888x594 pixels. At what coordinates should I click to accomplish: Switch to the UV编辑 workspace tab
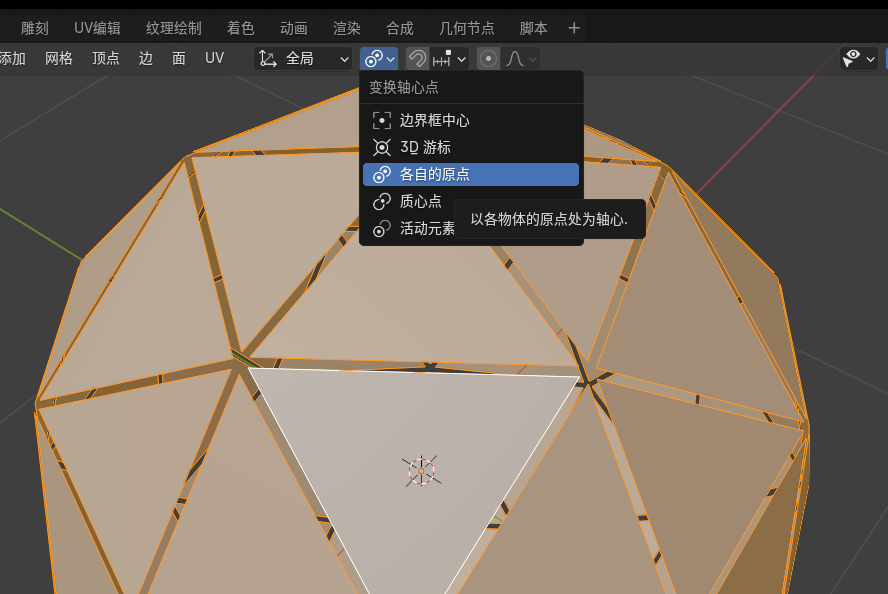coord(97,28)
